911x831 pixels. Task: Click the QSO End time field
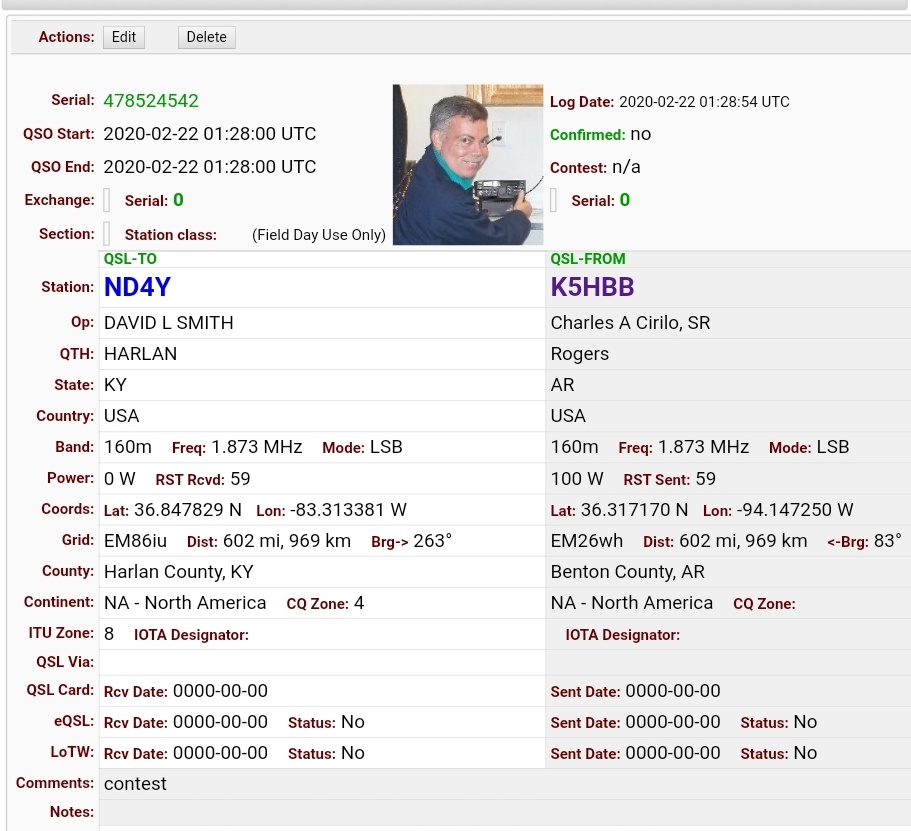tap(209, 167)
